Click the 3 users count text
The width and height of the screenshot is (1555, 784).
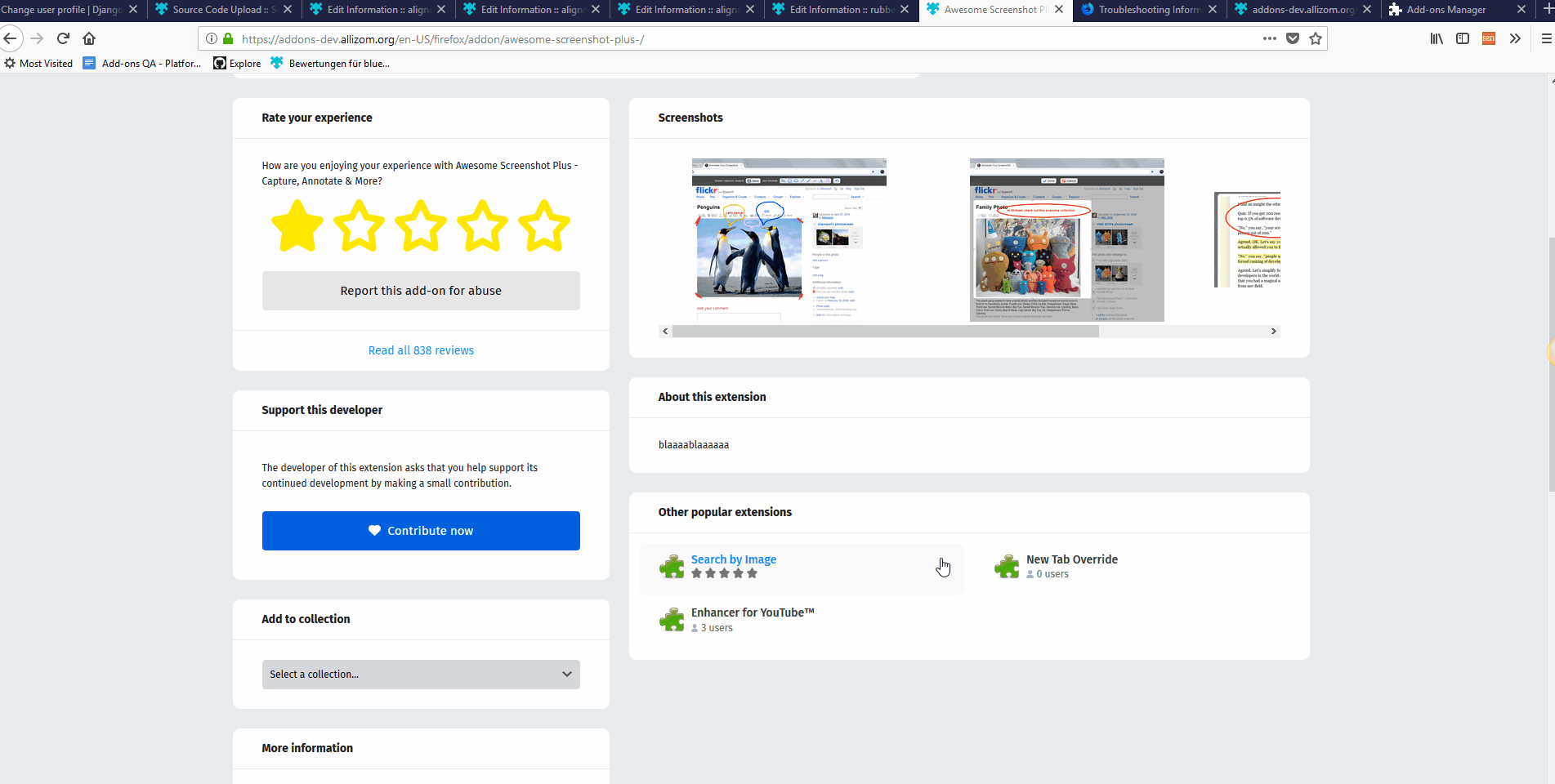click(717, 628)
